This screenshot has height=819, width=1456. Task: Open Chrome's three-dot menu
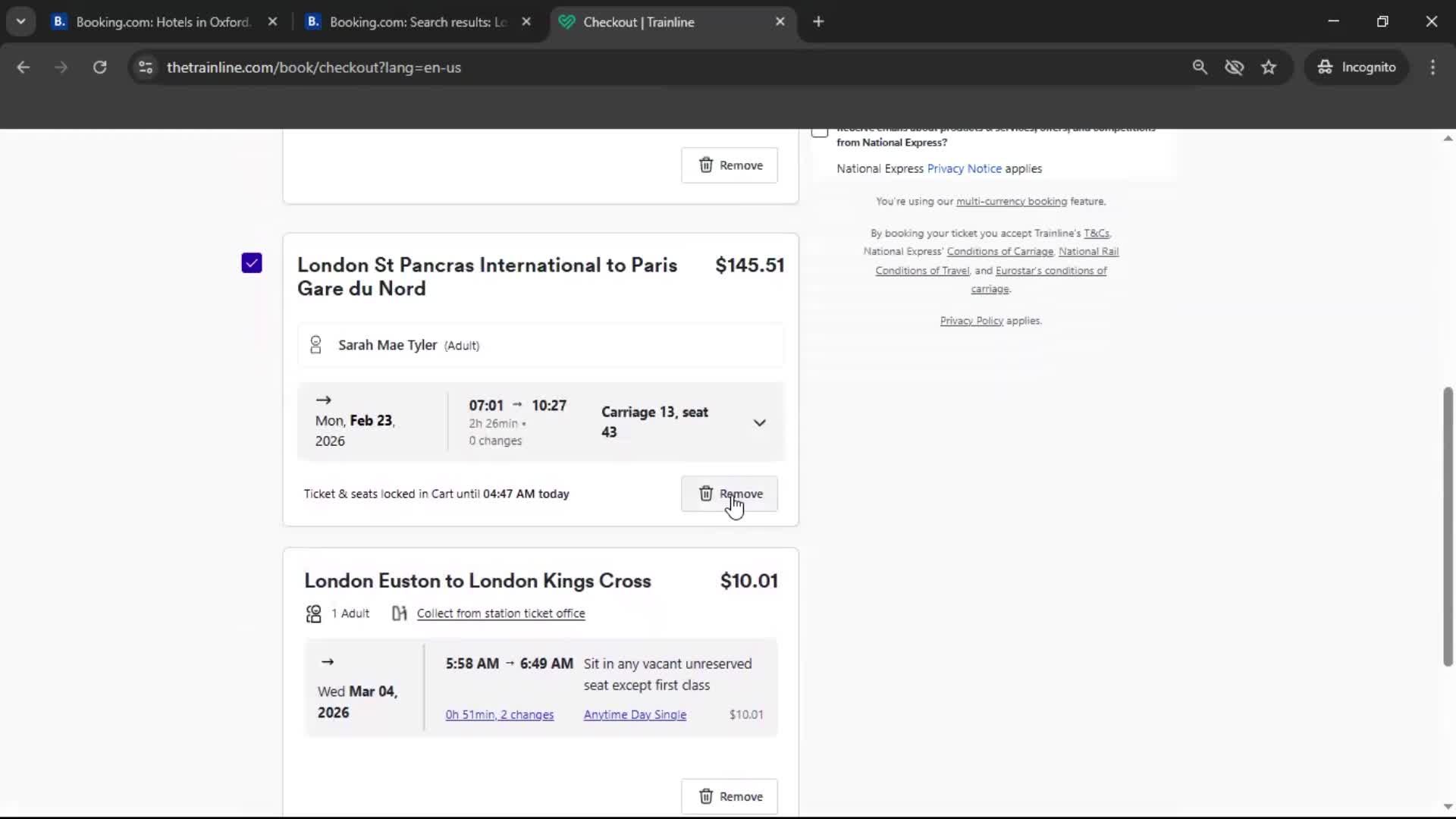point(1432,67)
